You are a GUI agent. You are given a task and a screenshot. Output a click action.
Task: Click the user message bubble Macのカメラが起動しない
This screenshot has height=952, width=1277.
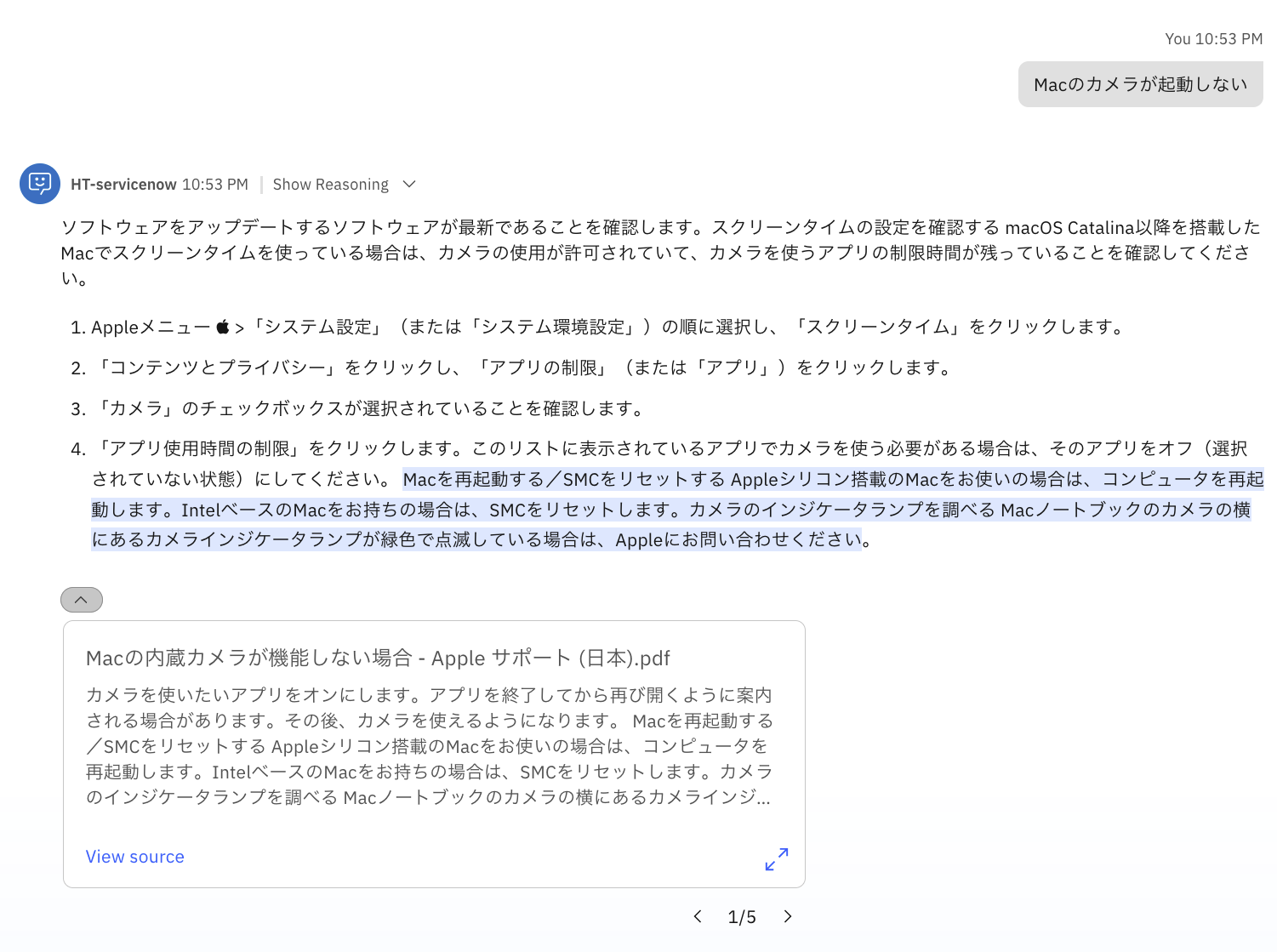(1140, 84)
